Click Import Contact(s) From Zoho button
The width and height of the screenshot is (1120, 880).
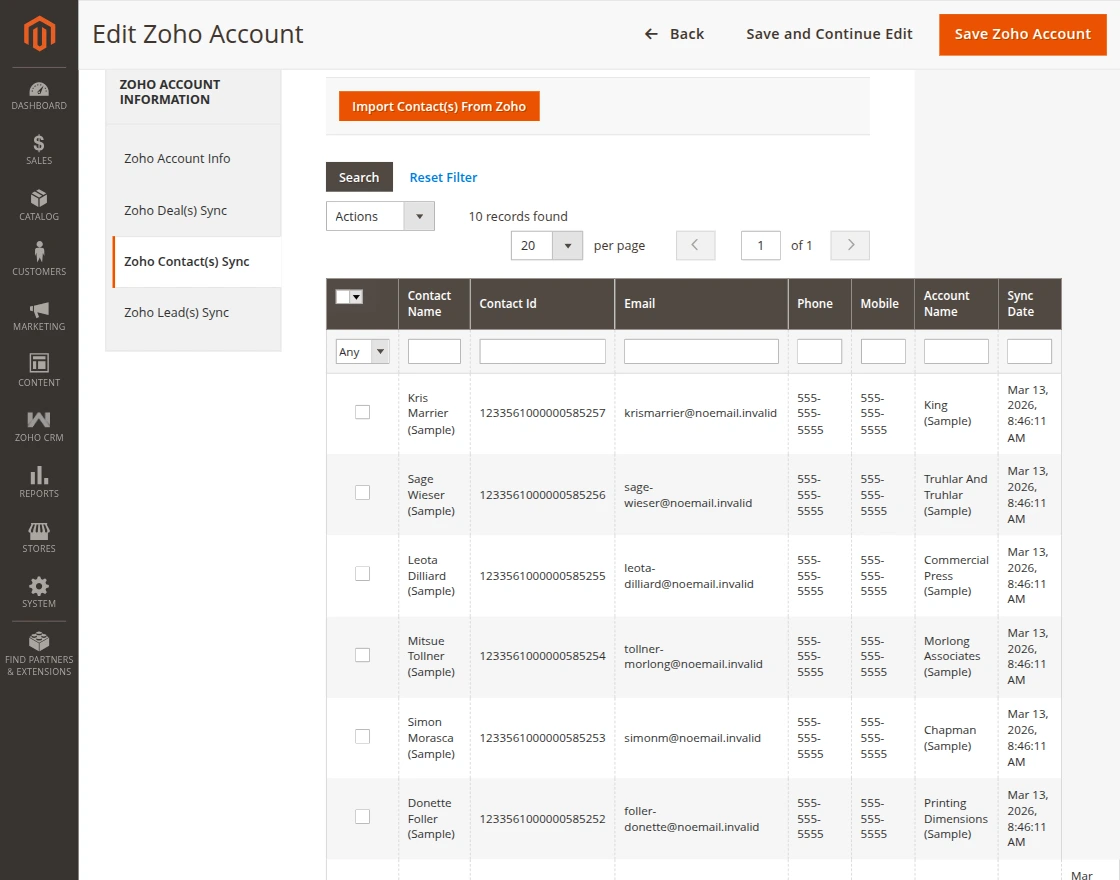coord(439,106)
